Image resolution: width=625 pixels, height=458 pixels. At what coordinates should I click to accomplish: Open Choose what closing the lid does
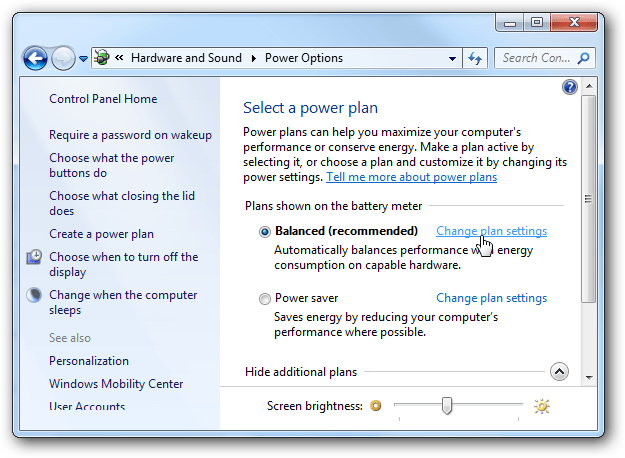click(122, 203)
